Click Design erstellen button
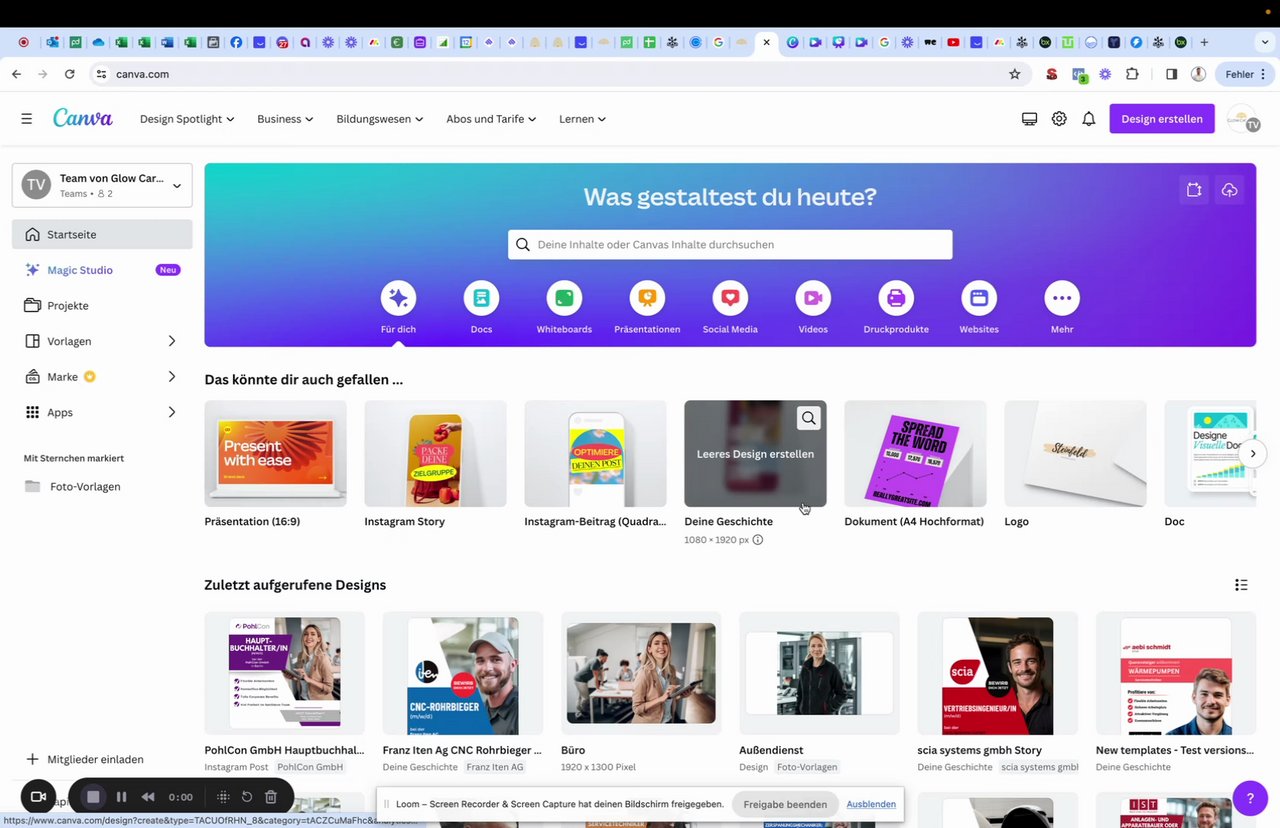The image size is (1280, 828). (x=1162, y=119)
